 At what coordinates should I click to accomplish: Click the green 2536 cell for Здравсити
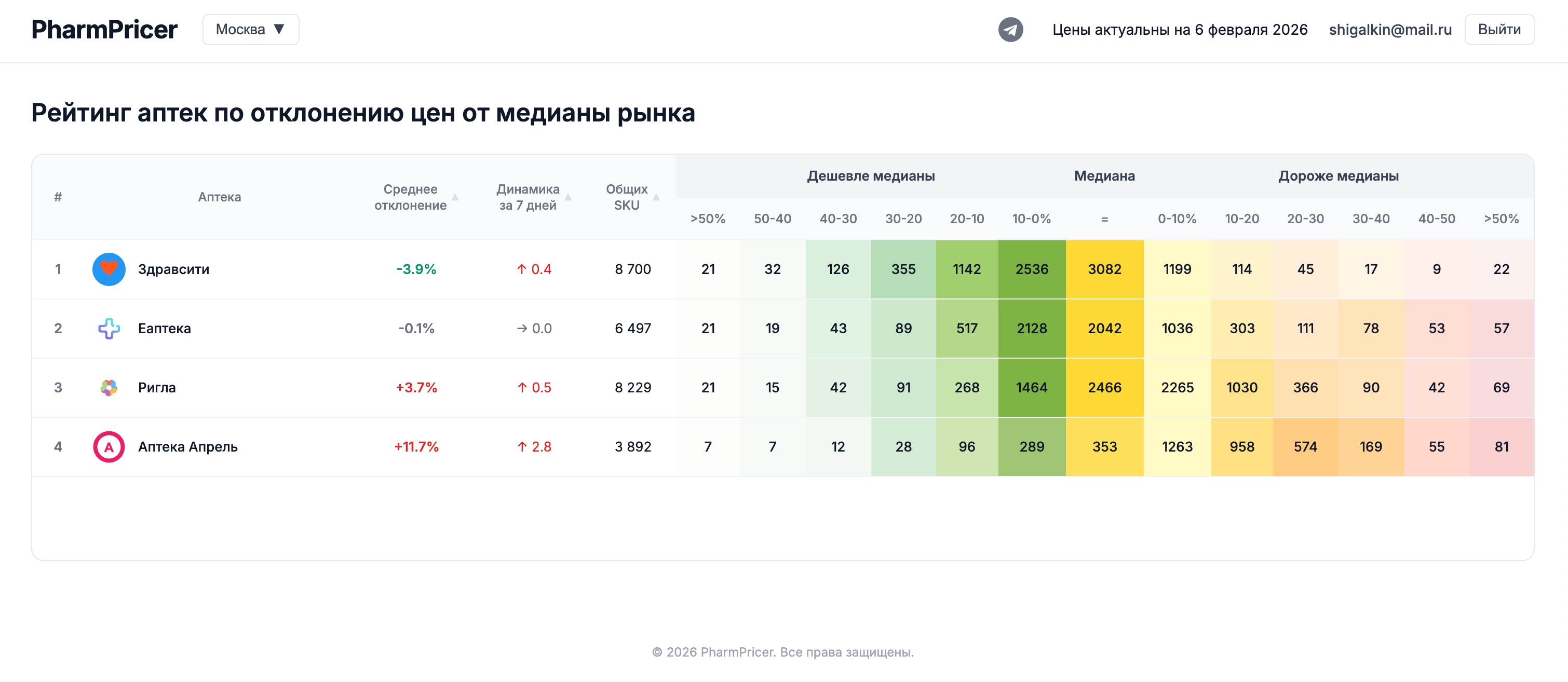1032,269
